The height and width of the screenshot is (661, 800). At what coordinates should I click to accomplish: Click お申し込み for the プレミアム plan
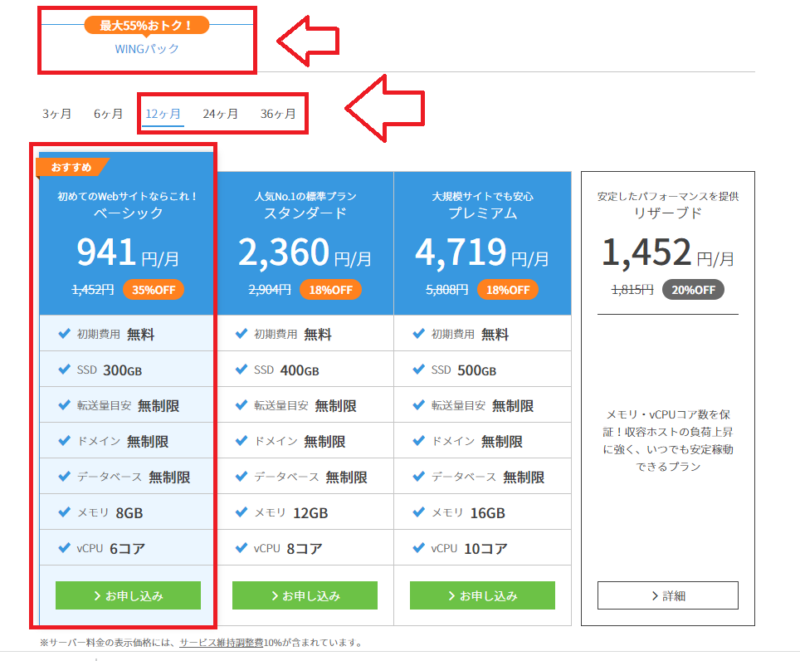tap(482, 595)
